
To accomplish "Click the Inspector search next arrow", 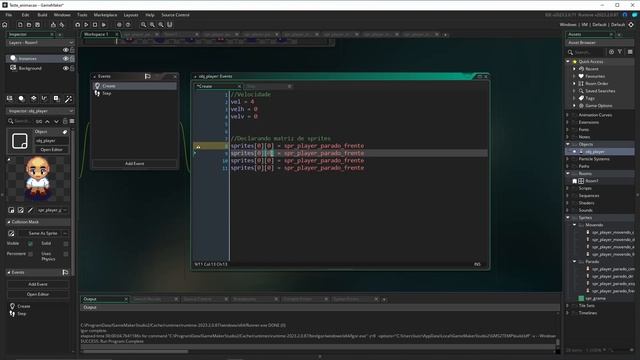I will (x=56, y=121).
